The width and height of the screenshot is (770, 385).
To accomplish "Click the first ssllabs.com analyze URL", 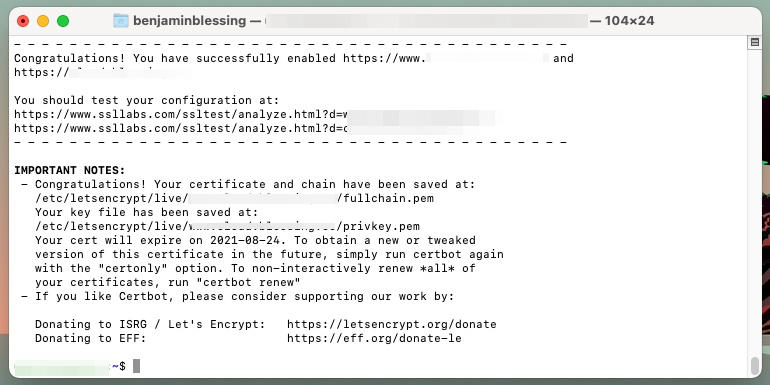I will pos(255,114).
